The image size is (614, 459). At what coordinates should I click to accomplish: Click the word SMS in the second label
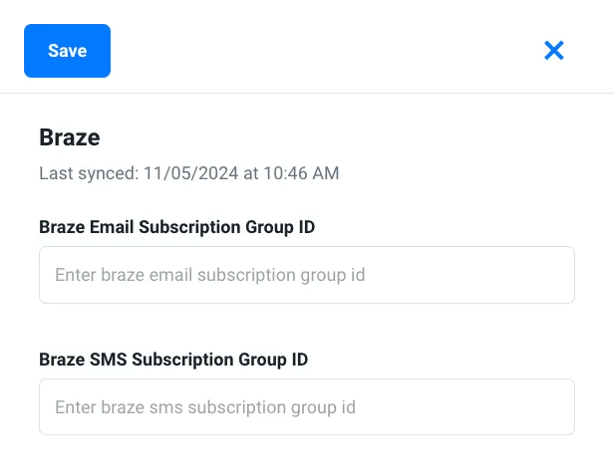pyautogui.click(x=108, y=359)
